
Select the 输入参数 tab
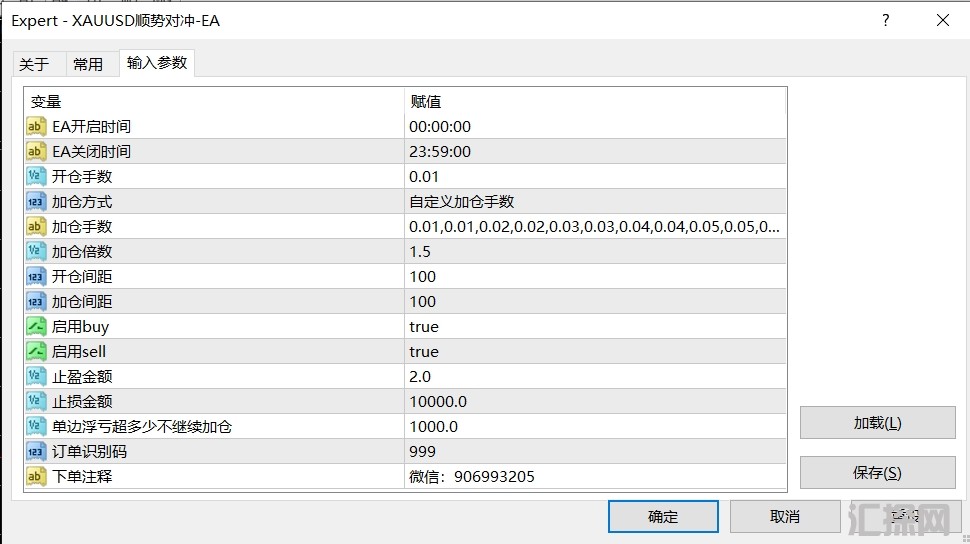coord(157,63)
